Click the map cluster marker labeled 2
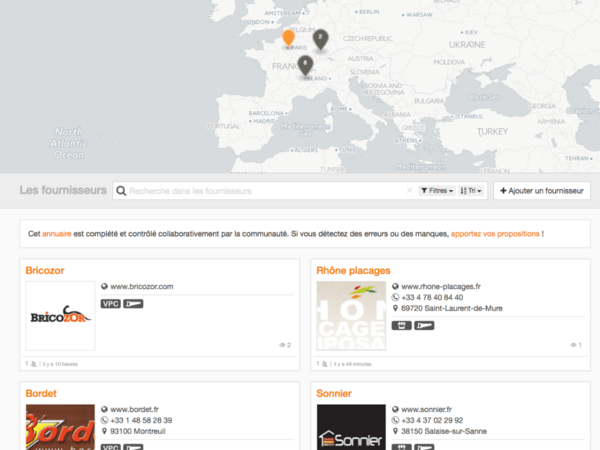The width and height of the screenshot is (600, 450). pos(320,38)
